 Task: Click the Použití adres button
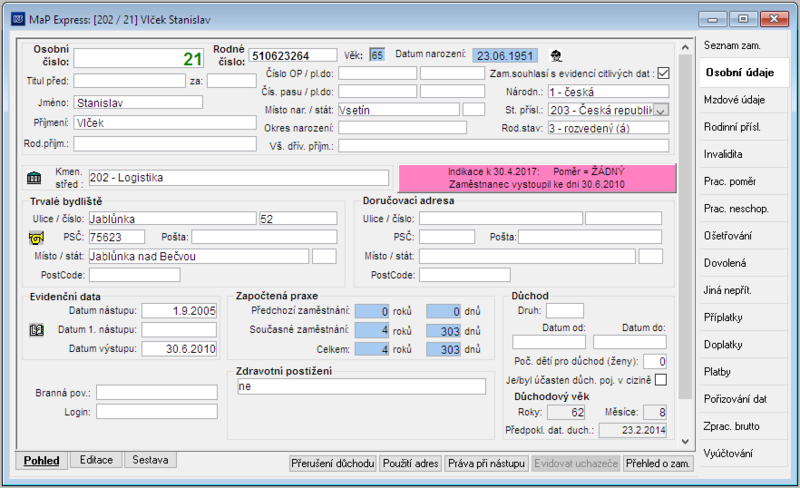click(411, 463)
